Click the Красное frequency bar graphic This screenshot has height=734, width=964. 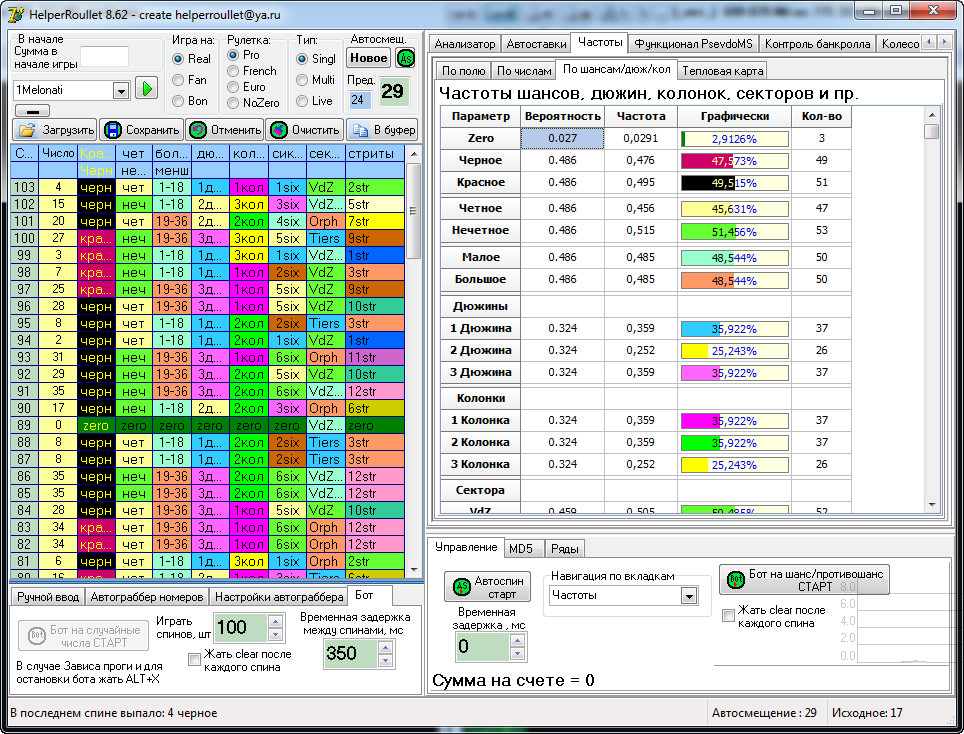(x=734, y=183)
